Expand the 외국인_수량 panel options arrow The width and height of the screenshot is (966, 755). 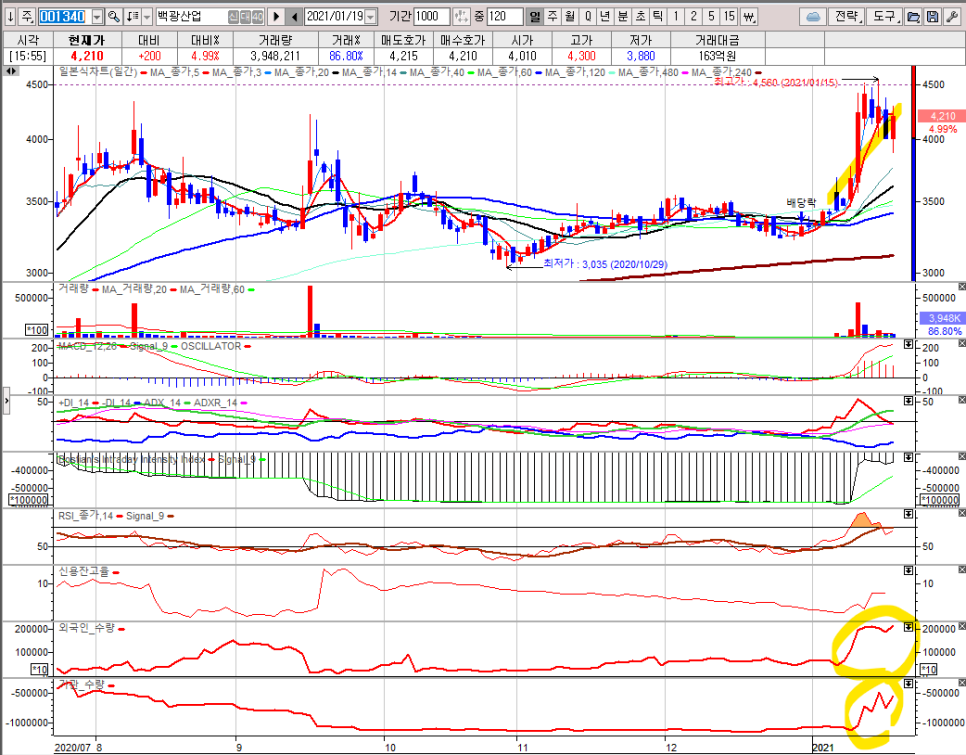coord(908,627)
